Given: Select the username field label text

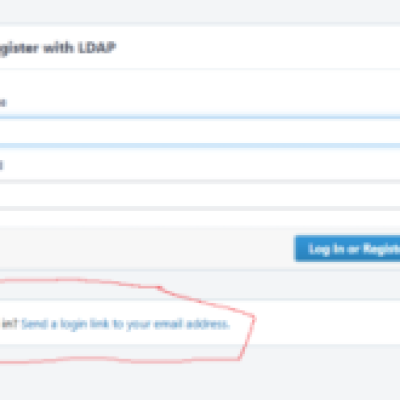Looking at the screenshot, I should click(3, 102).
